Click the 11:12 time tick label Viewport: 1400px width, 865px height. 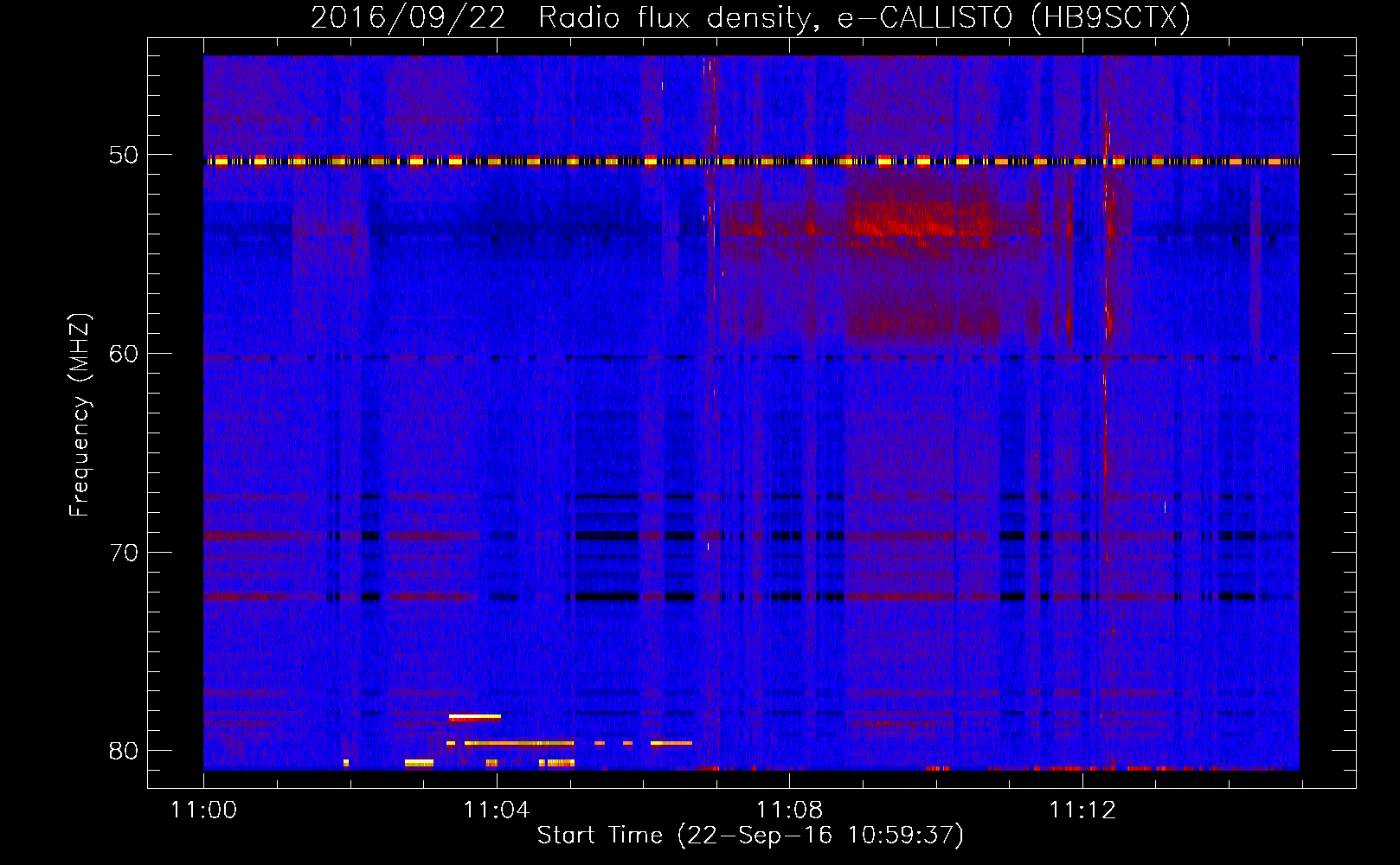point(1082,811)
